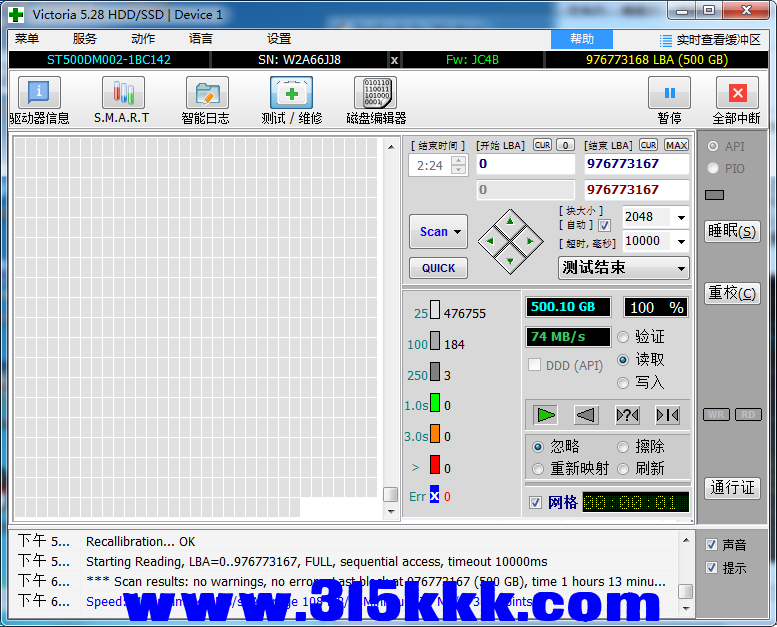The height and width of the screenshot is (627, 777).
Task: Open the 磁盘编辑器 disk editor icon
Action: [375, 94]
